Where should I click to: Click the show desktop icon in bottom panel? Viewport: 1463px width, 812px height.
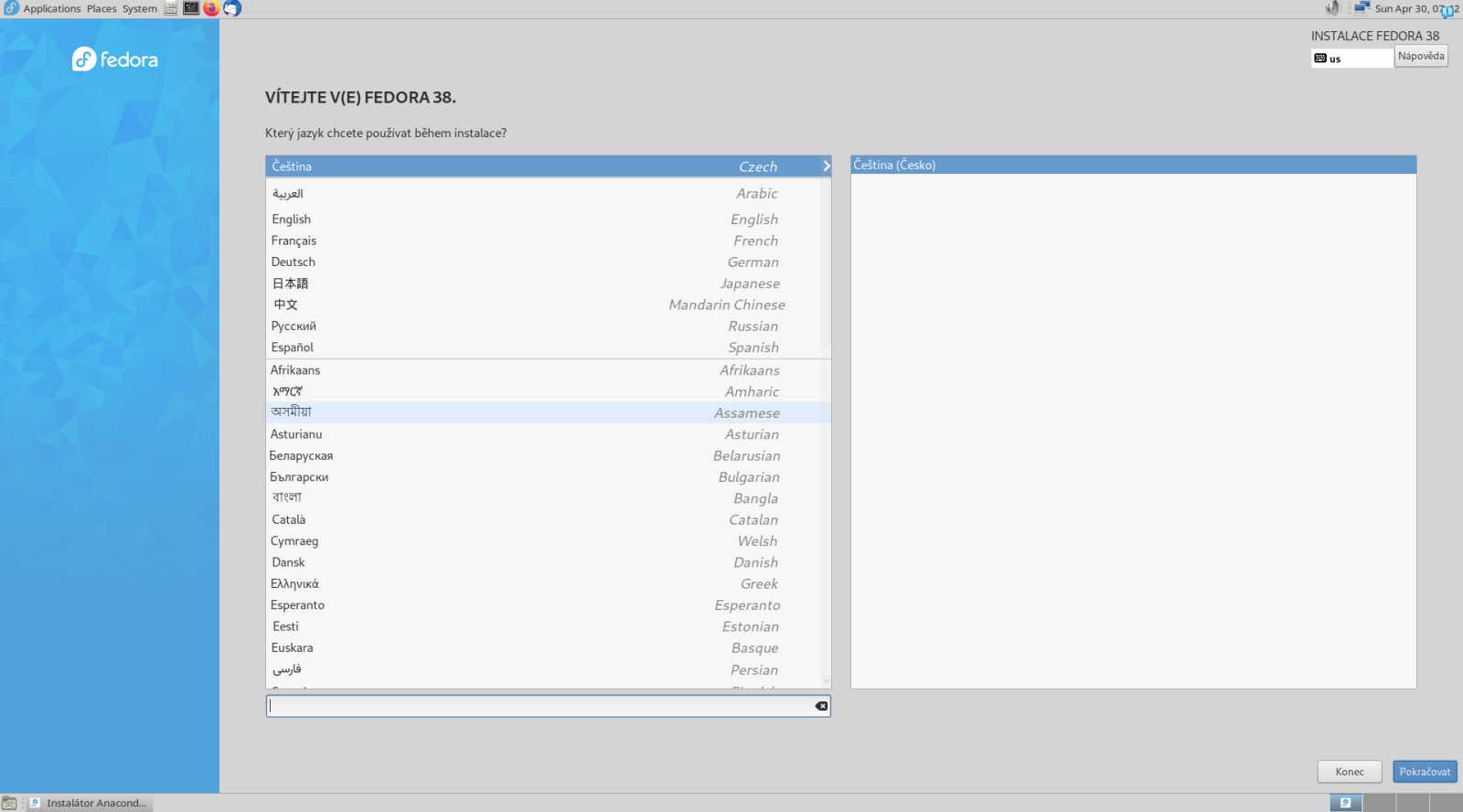tap(9, 803)
